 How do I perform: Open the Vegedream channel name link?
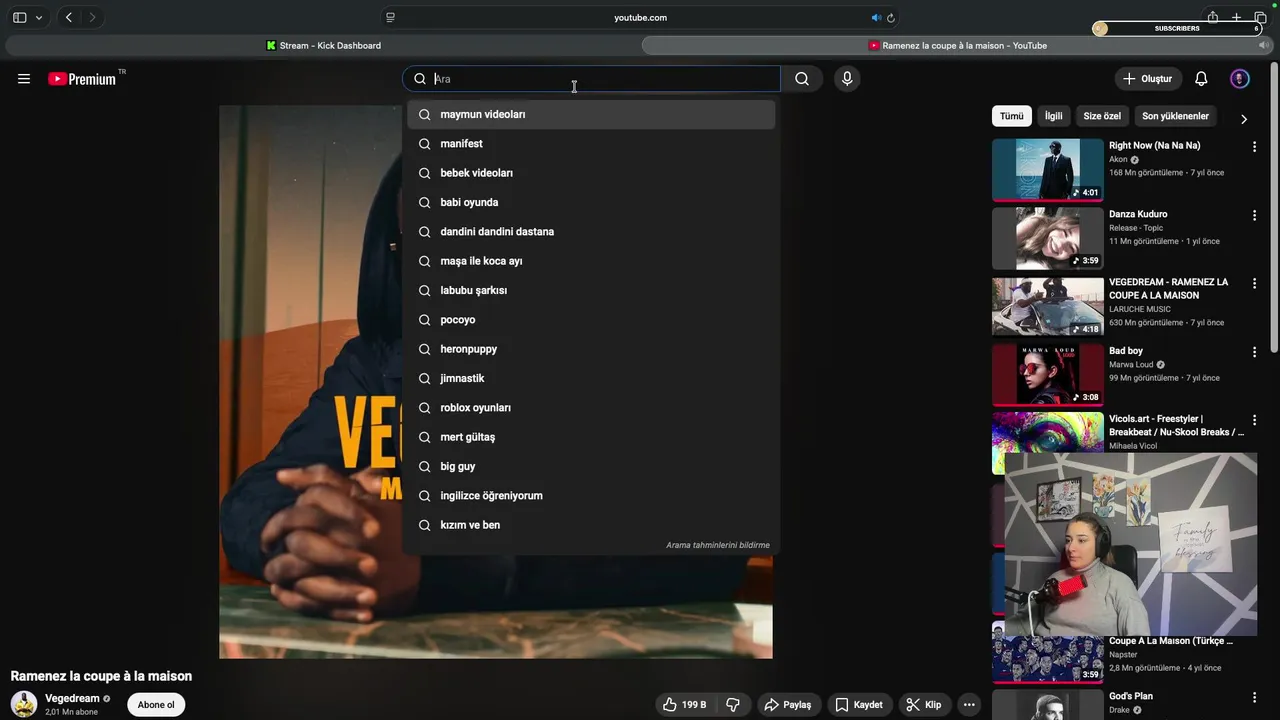coord(72,698)
